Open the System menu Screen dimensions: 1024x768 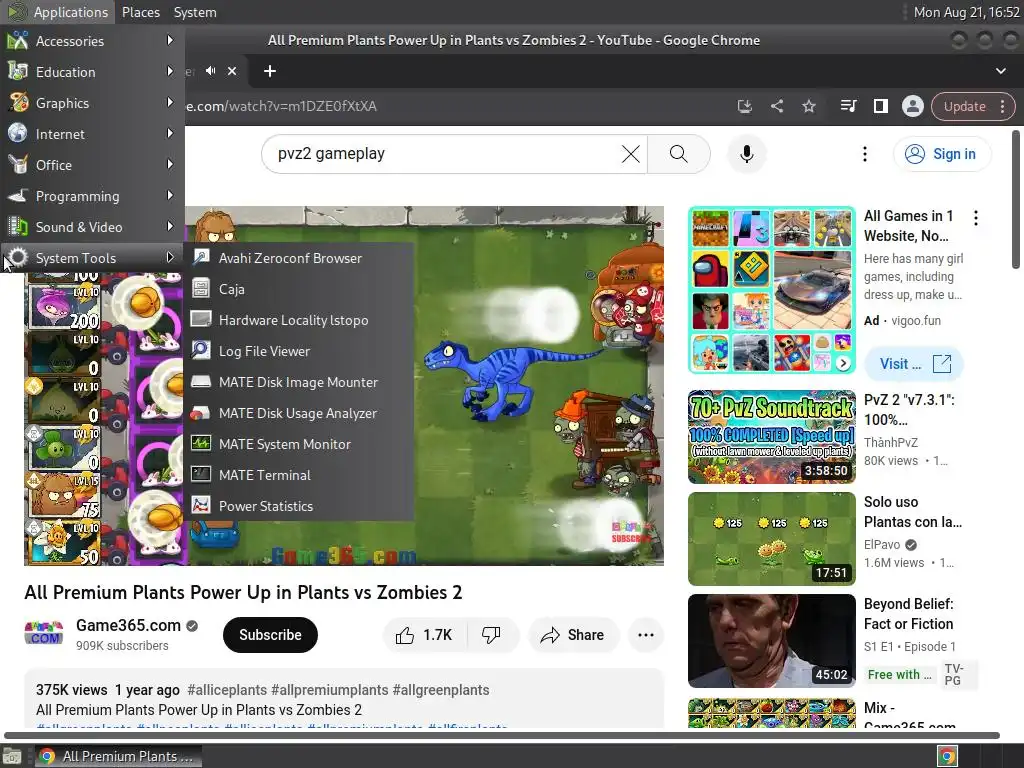coord(195,12)
